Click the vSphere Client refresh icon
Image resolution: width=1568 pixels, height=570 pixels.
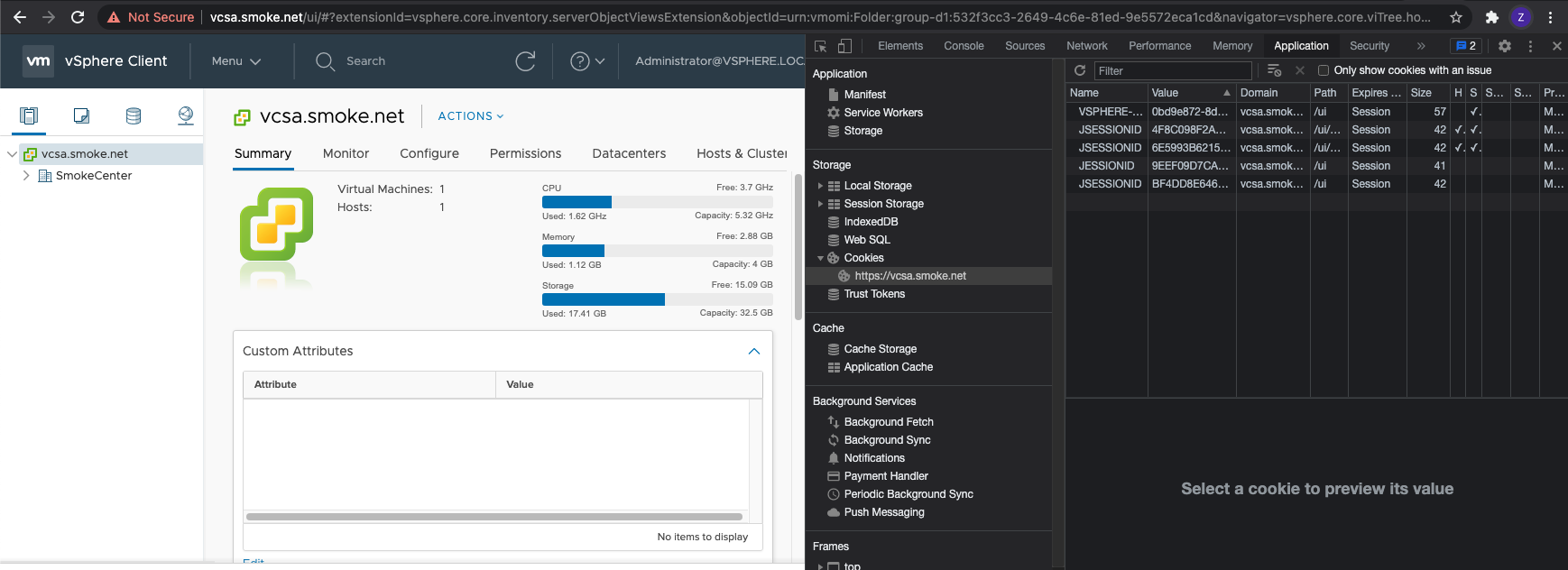point(525,61)
